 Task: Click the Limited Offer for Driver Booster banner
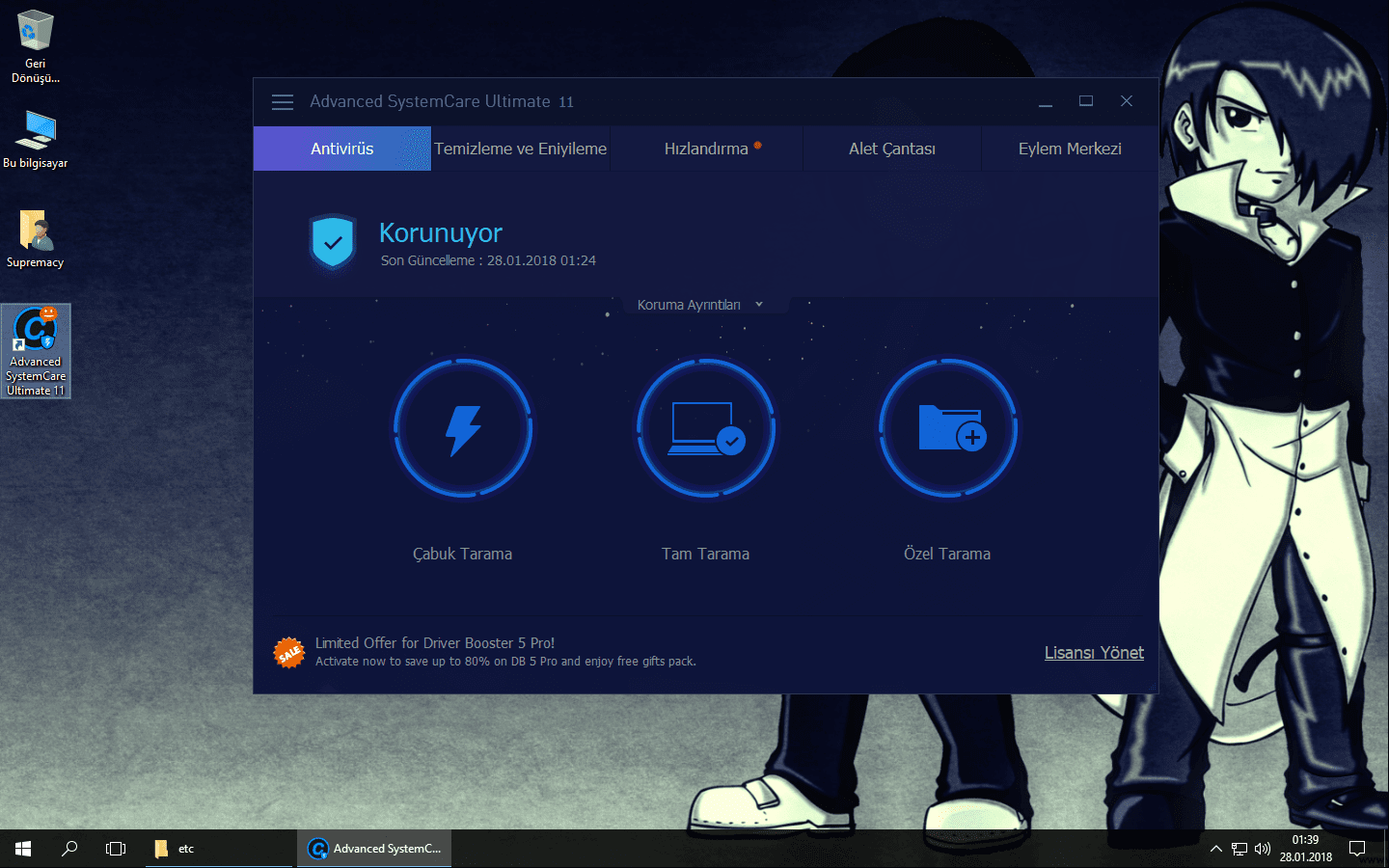tap(505, 652)
